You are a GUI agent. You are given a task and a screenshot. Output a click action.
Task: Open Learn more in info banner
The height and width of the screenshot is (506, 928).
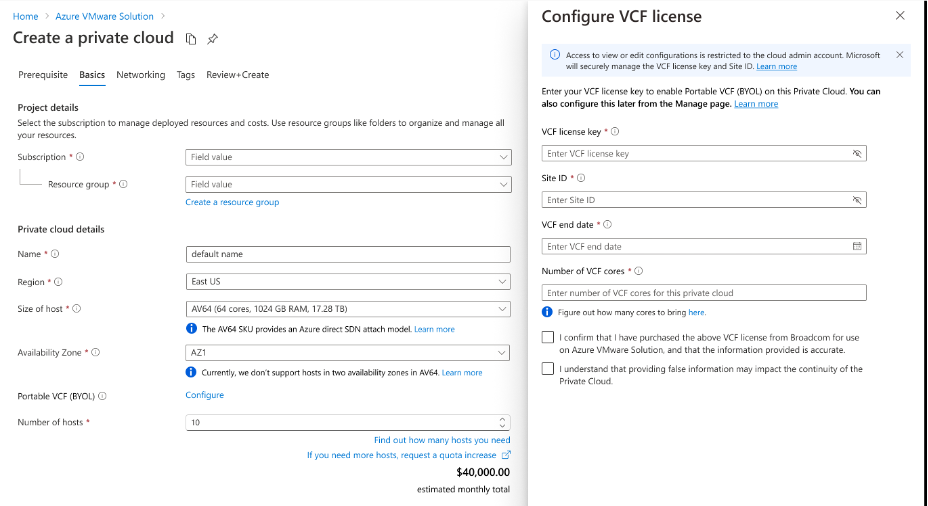click(x=776, y=66)
